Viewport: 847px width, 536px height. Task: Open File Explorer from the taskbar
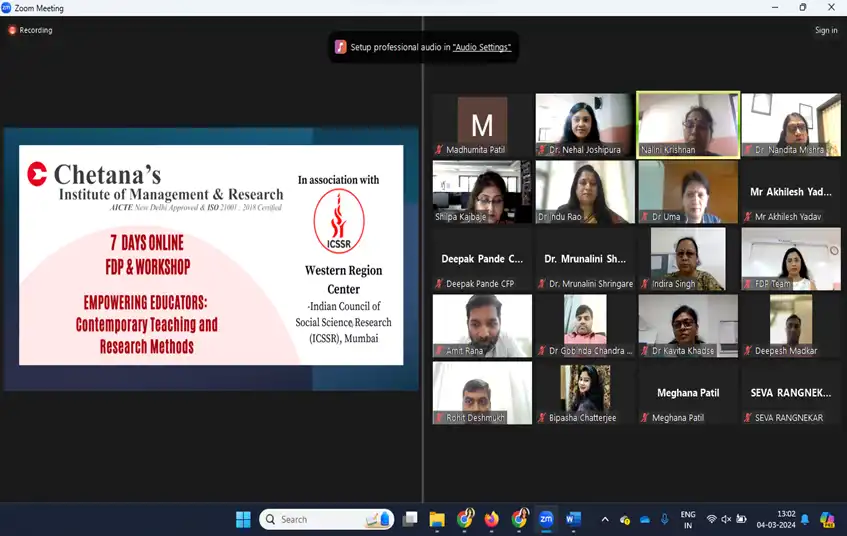(x=437, y=519)
